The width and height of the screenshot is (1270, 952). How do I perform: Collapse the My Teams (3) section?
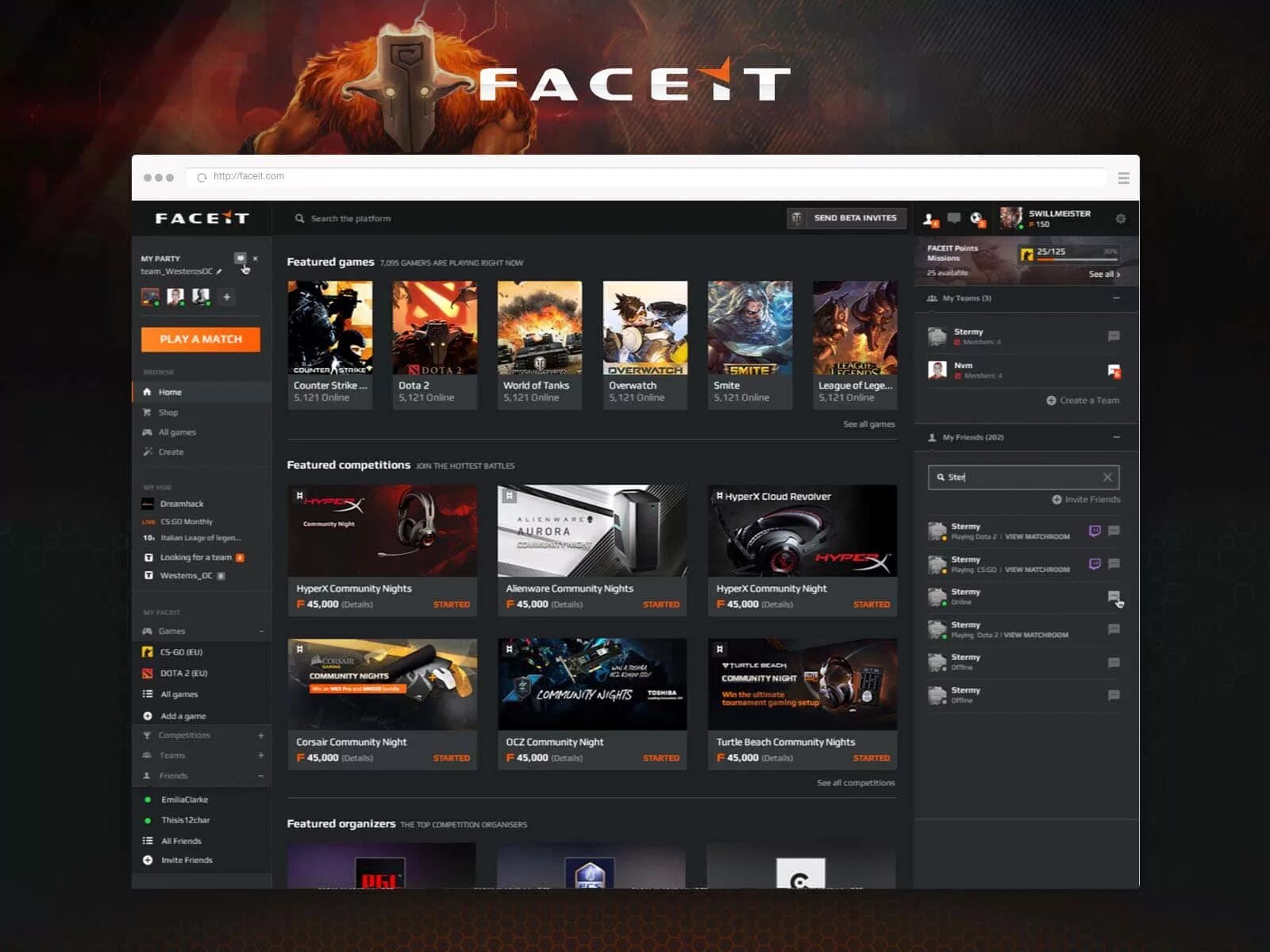(1116, 298)
